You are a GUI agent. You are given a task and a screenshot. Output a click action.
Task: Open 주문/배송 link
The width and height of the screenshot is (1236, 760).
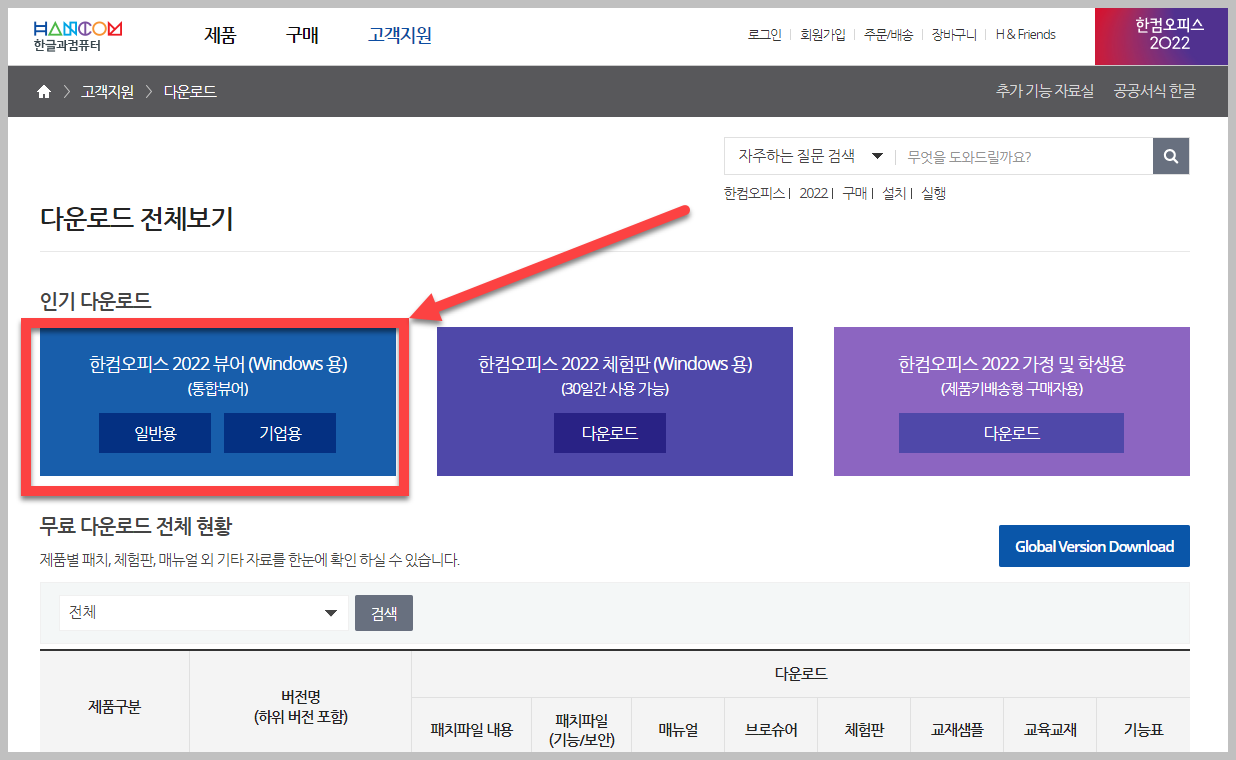[x=888, y=34]
